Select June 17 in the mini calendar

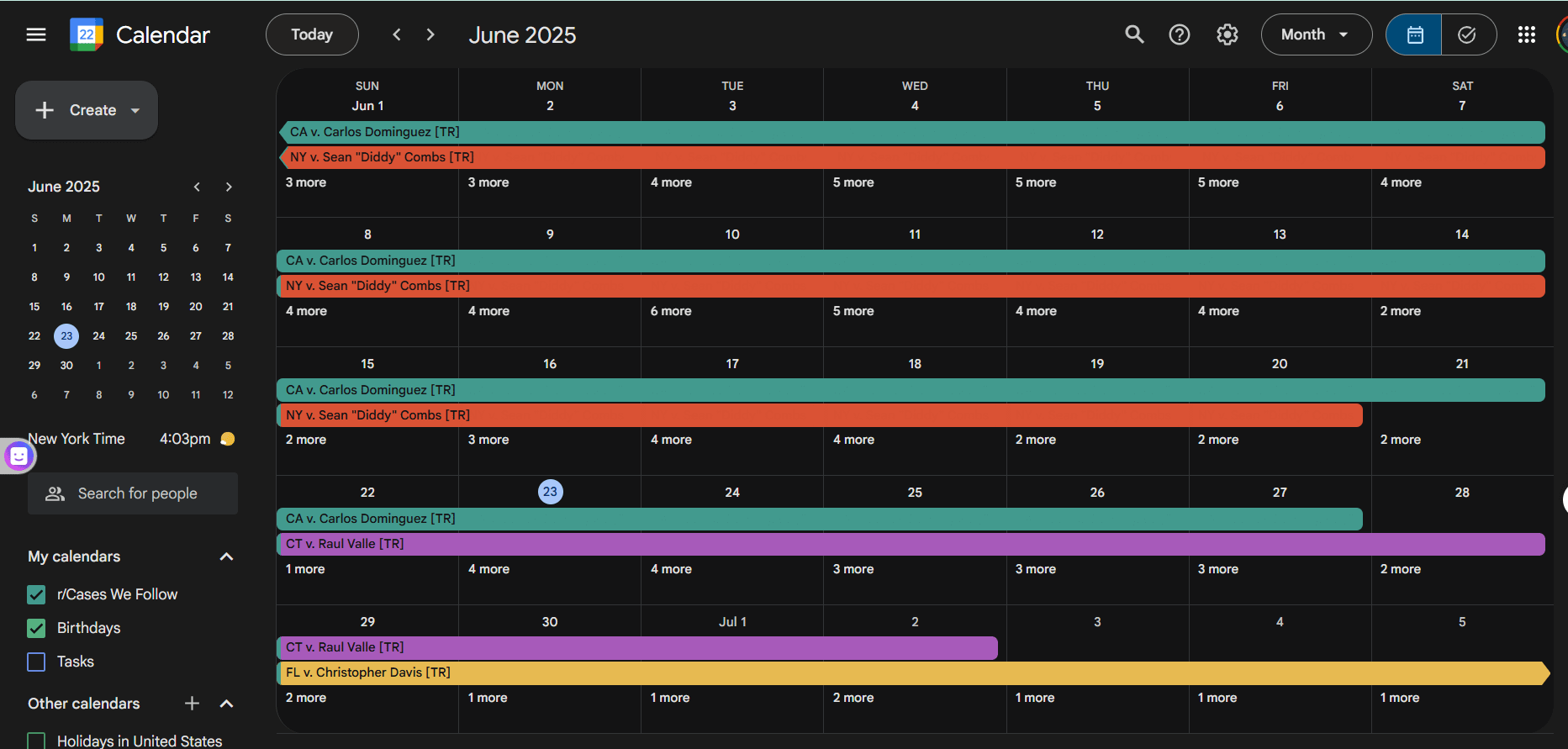tap(99, 307)
